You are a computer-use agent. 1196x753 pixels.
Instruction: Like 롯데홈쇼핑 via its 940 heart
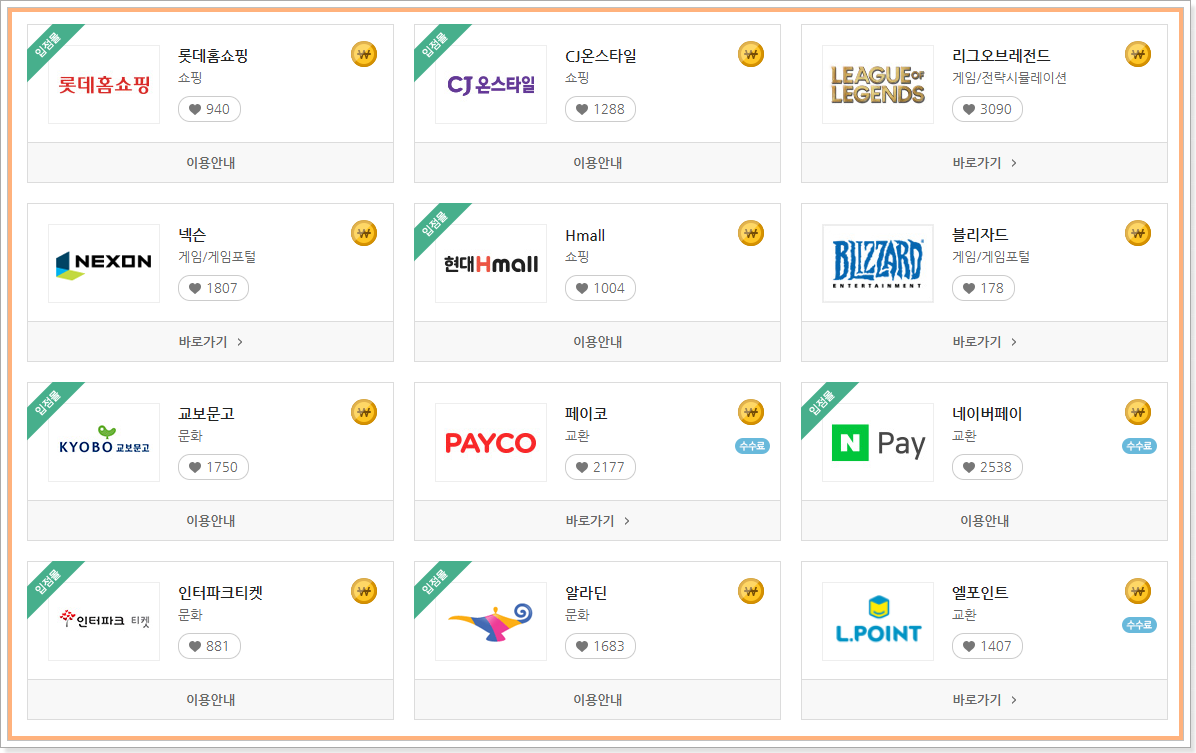[x=209, y=109]
